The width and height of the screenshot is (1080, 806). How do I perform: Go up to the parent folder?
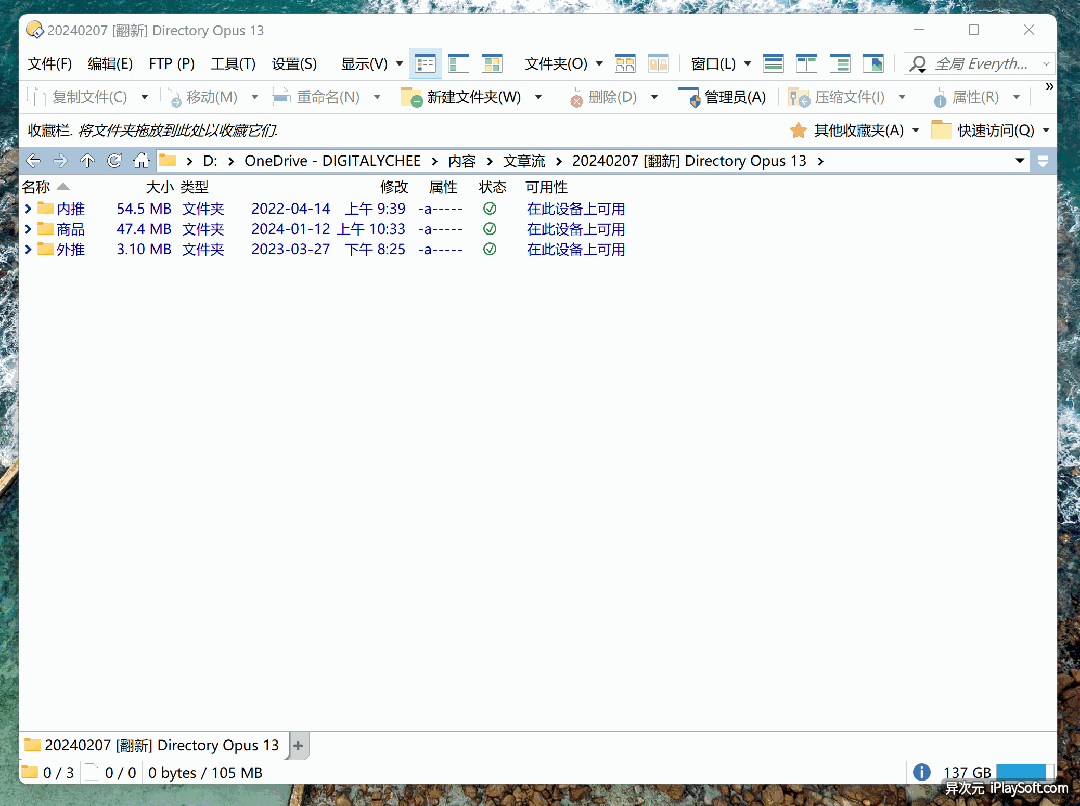click(x=88, y=161)
